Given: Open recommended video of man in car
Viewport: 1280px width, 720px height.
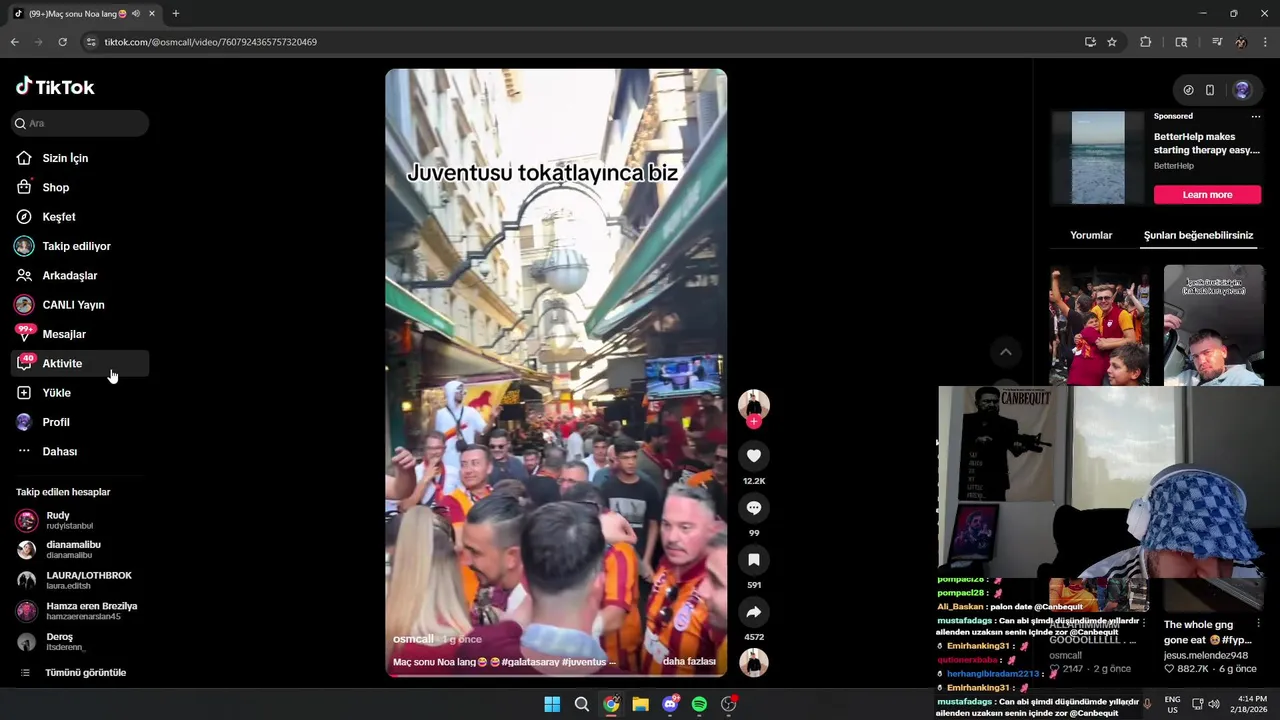Looking at the screenshot, I should (1213, 325).
